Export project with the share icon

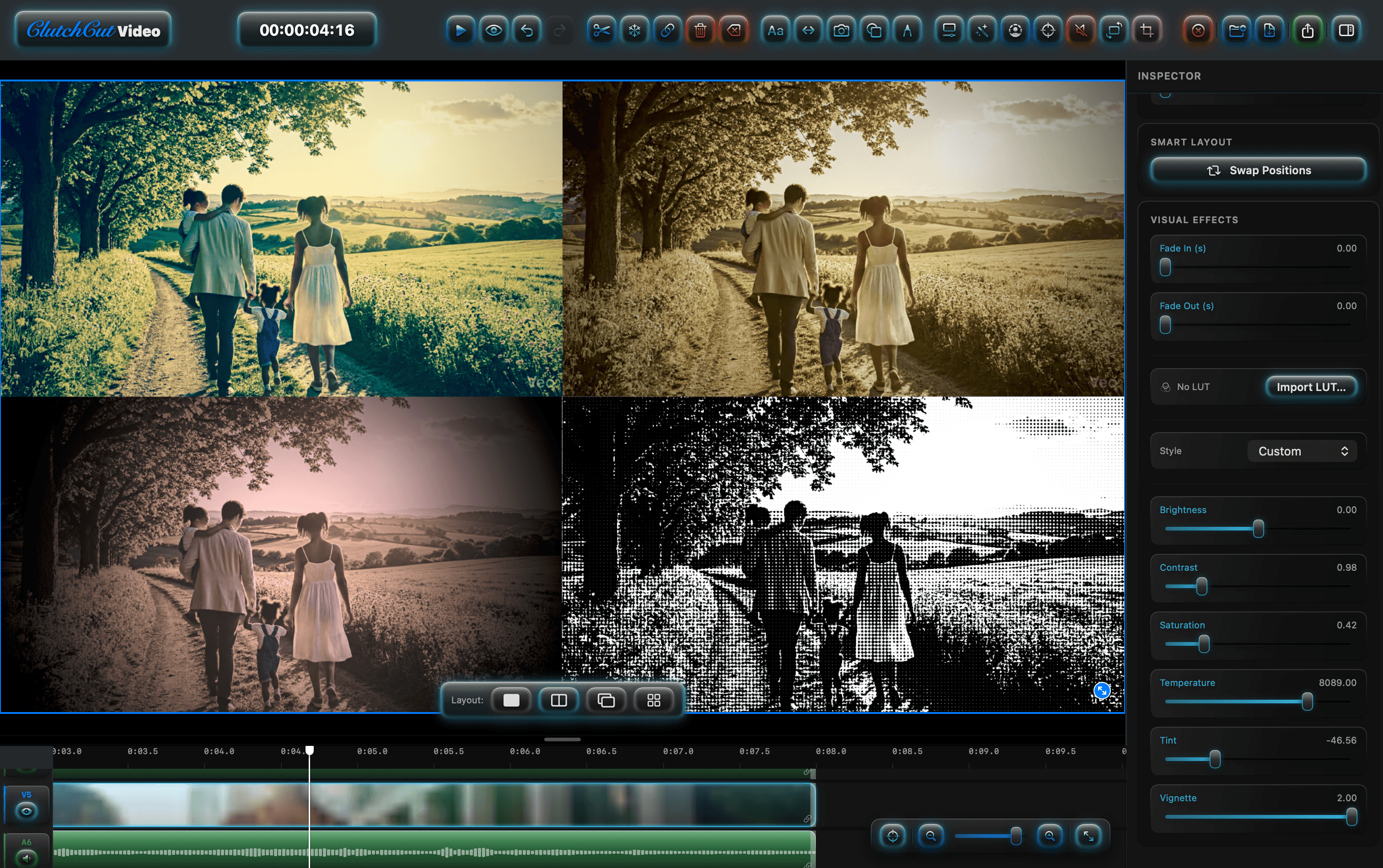pos(1308,31)
